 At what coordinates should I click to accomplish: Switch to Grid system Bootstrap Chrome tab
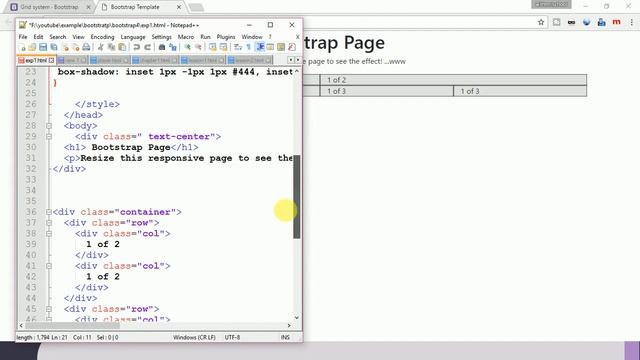point(49,7)
